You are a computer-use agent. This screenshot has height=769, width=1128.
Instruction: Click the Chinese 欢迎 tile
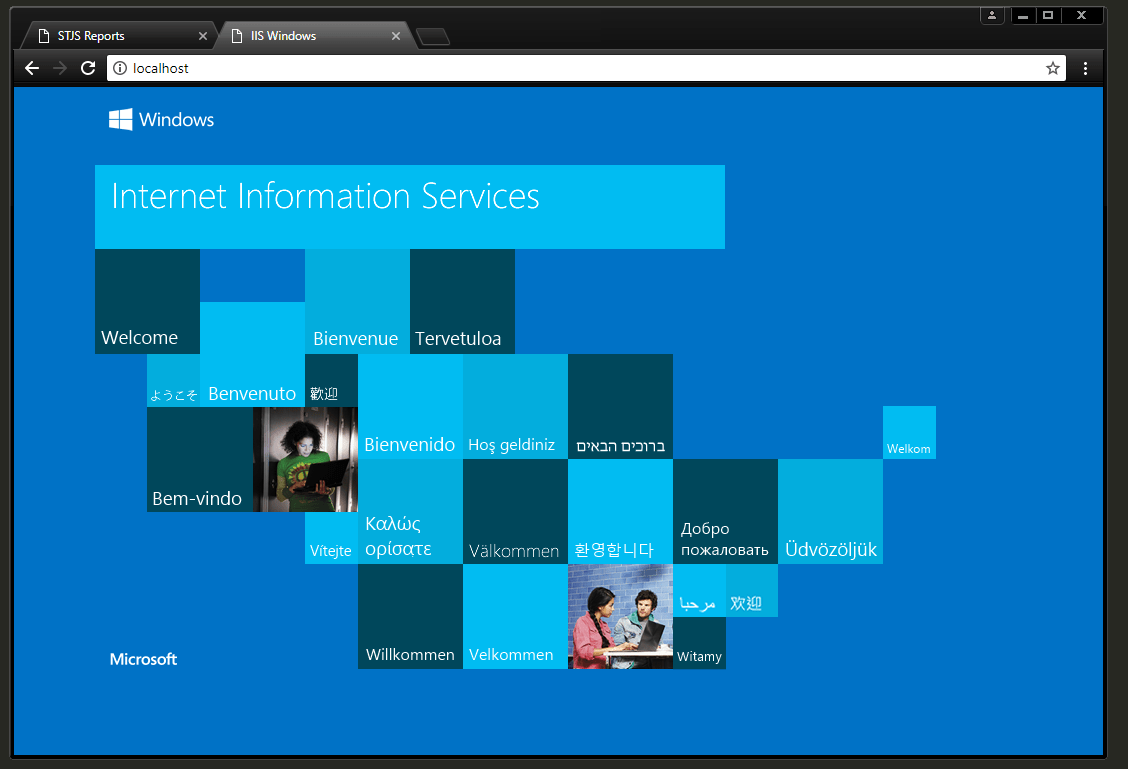click(x=752, y=591)
